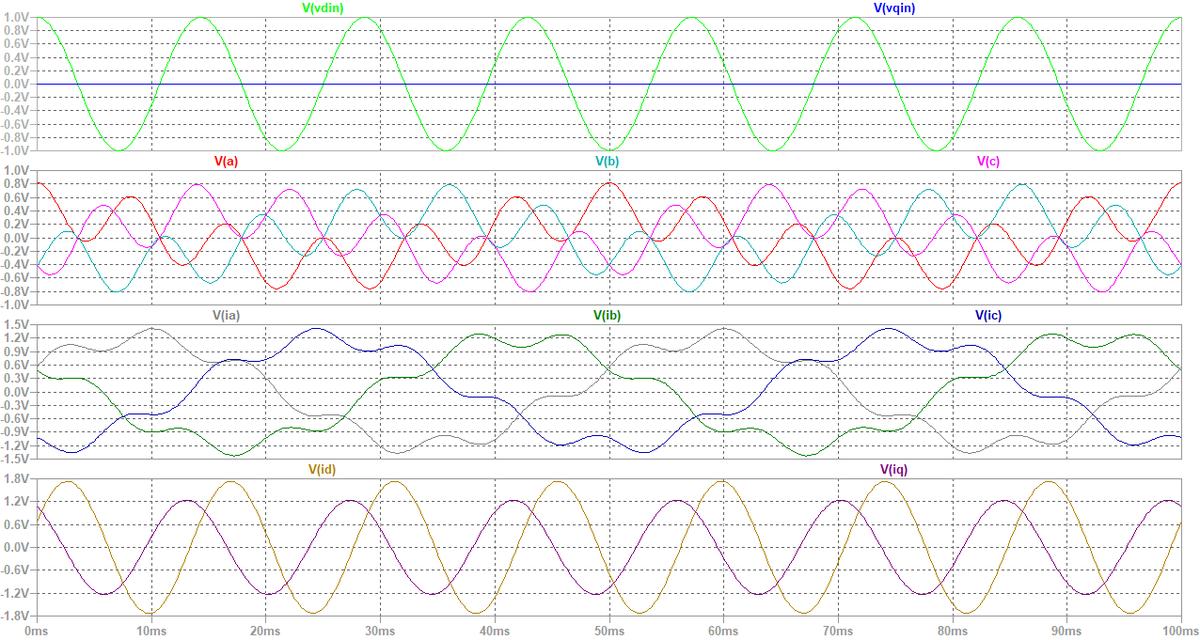1200x640 pixels.
Task: Click the 100ms time axis label
Action: point(1180,632)
